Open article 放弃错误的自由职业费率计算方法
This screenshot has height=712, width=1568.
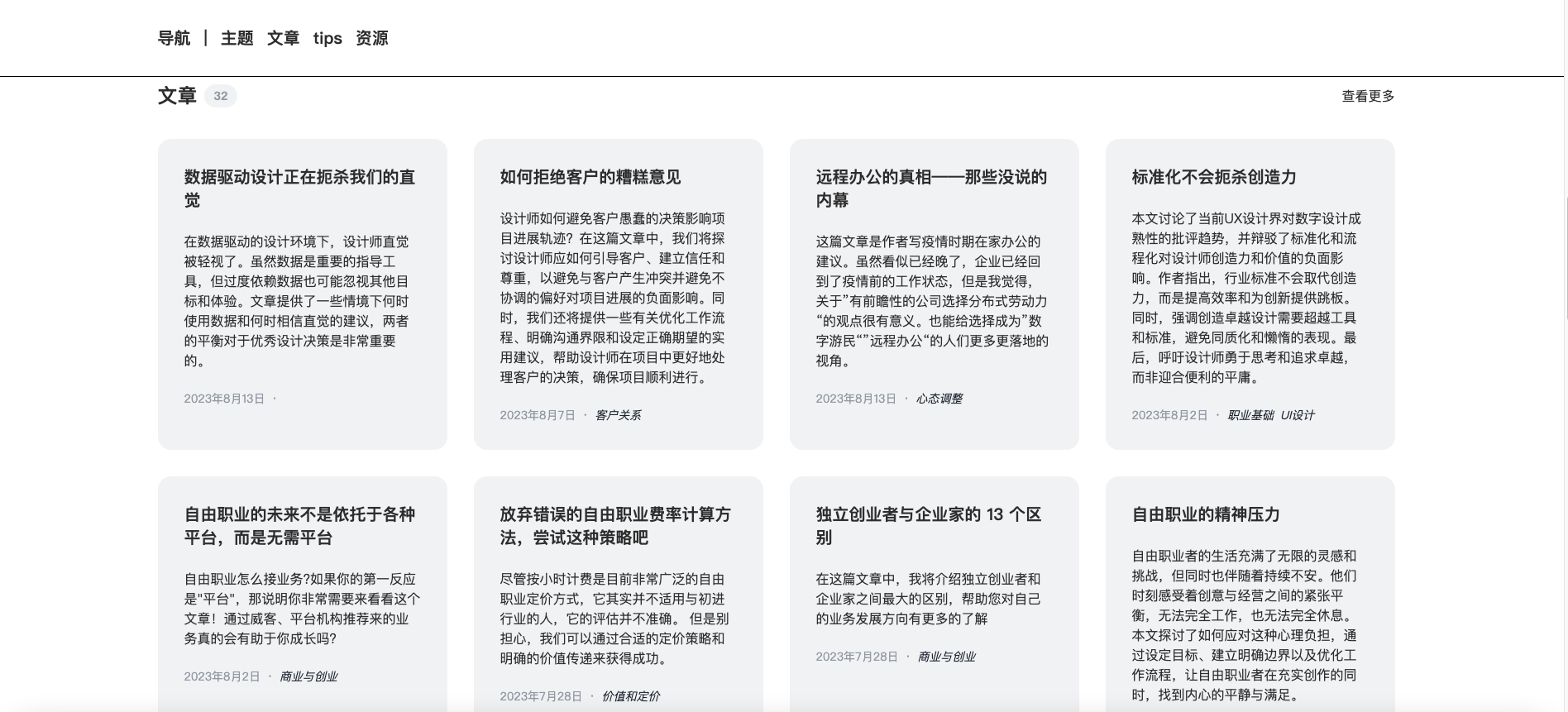click(615, 526)
